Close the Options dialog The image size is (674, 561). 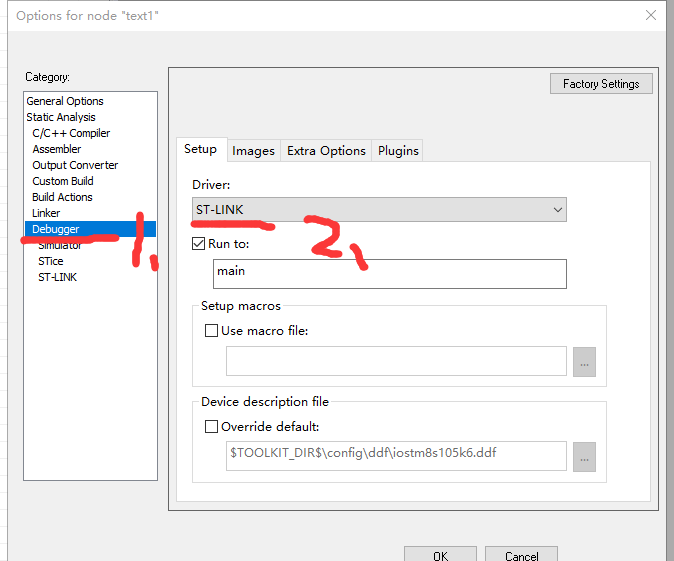coord(651,15)
